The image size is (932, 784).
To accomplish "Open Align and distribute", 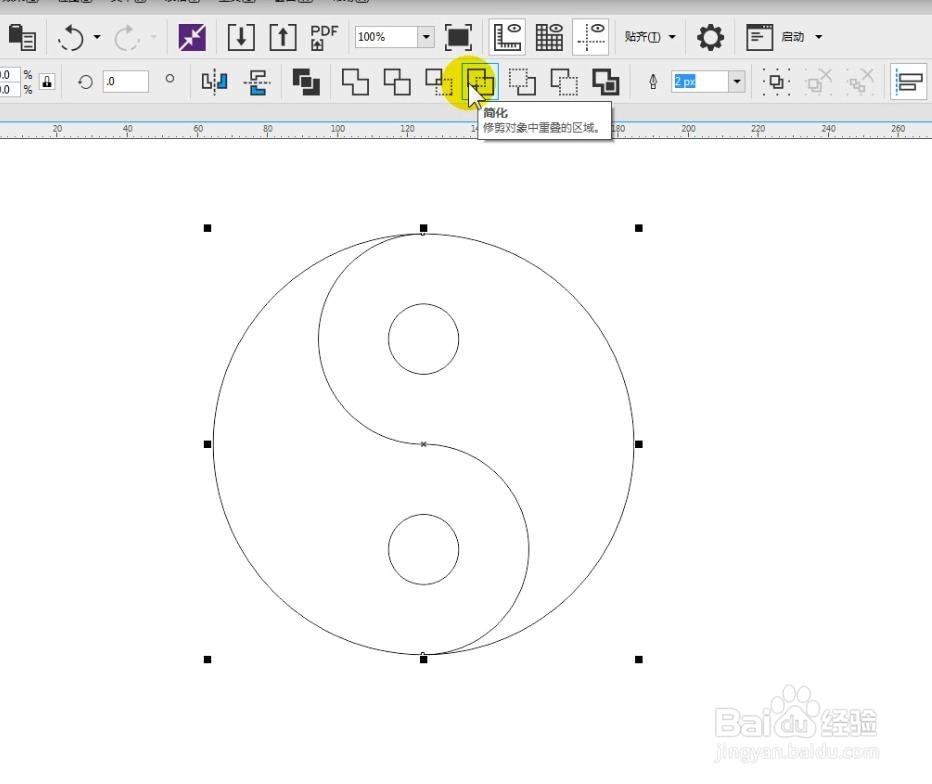I will point(909,81).
